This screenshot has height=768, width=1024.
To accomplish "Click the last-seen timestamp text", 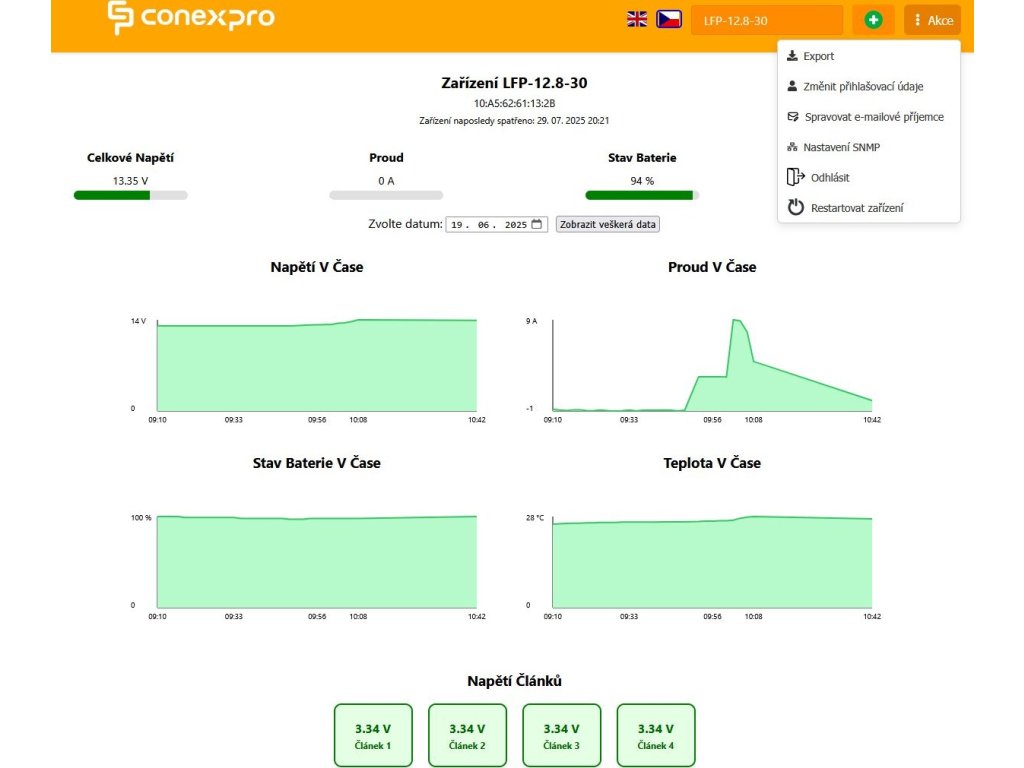I will click(x=514, y=121).
